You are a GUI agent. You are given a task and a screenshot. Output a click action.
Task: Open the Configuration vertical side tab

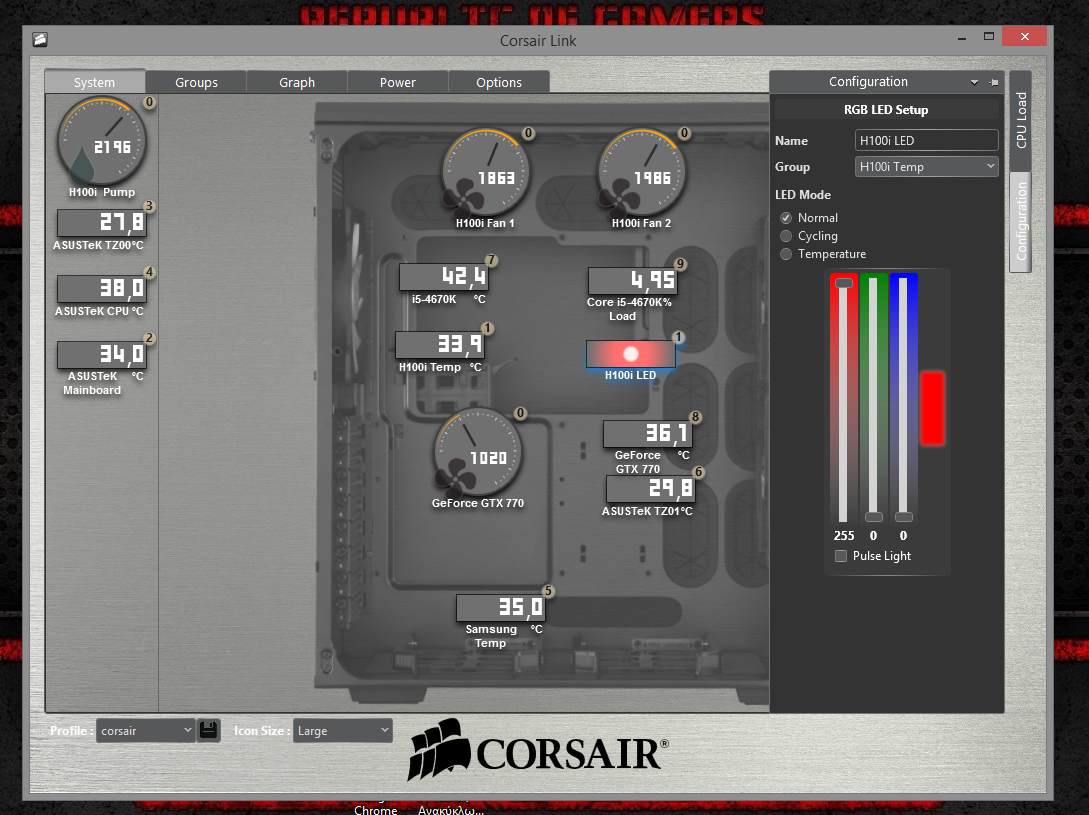click(x=1021, y=222)
